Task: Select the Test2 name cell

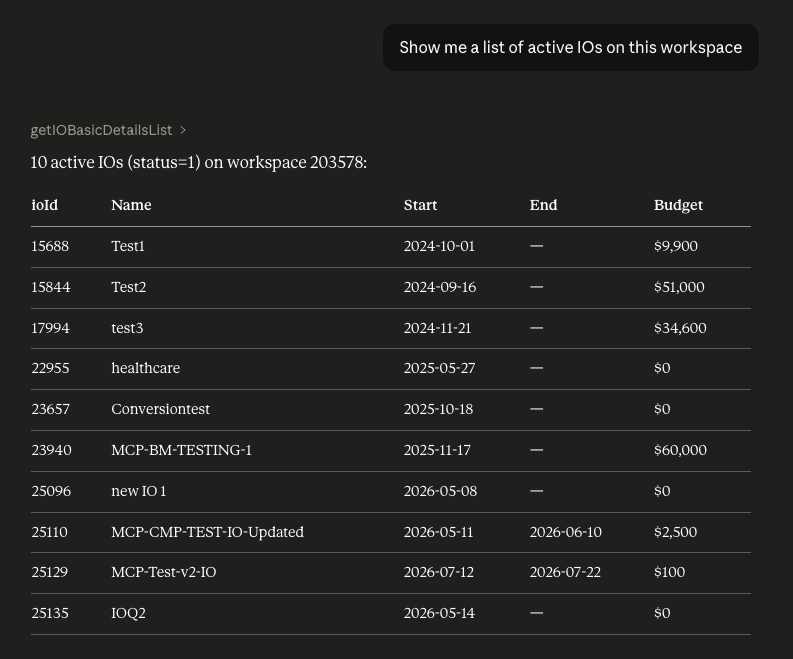Action: click(x=128, y=287)
